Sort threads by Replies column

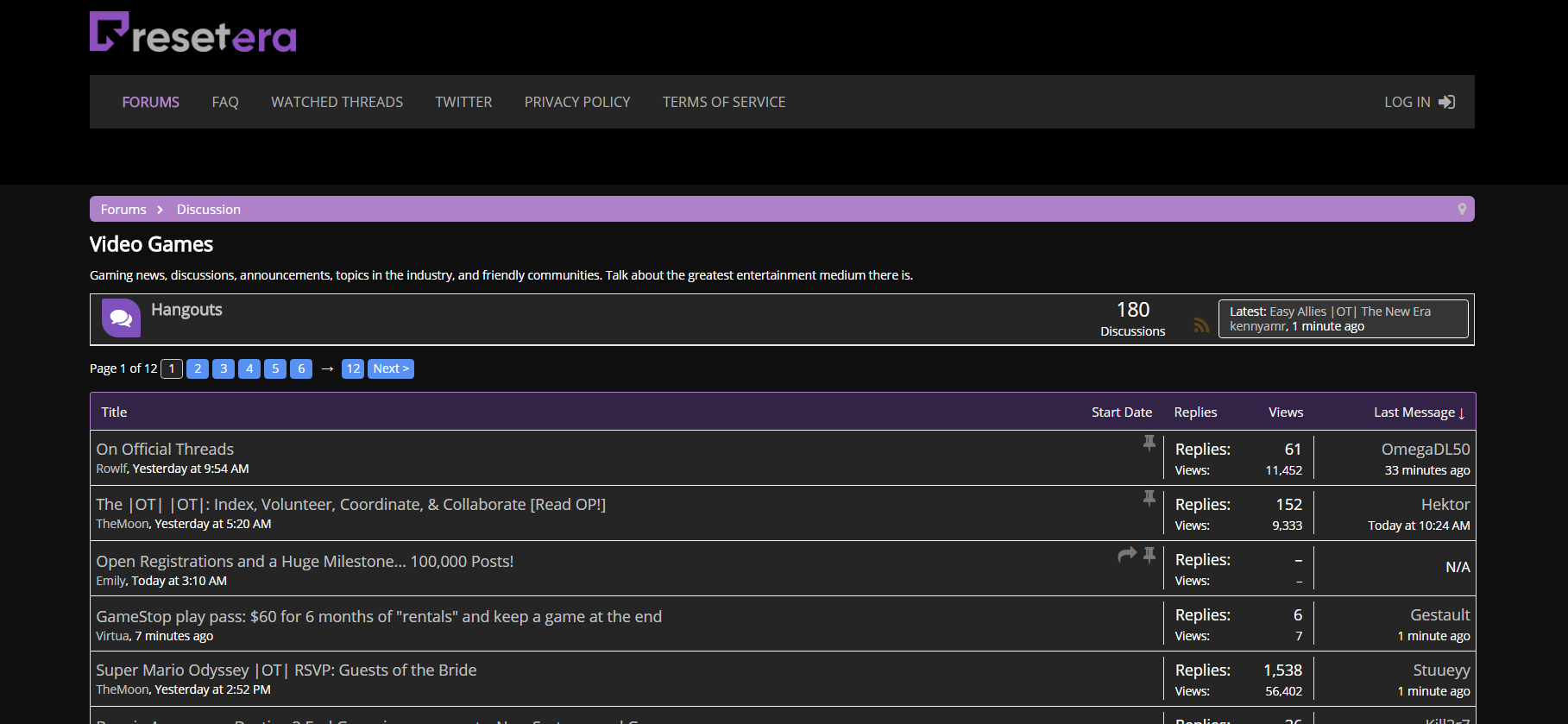[x=1195, y=412]
